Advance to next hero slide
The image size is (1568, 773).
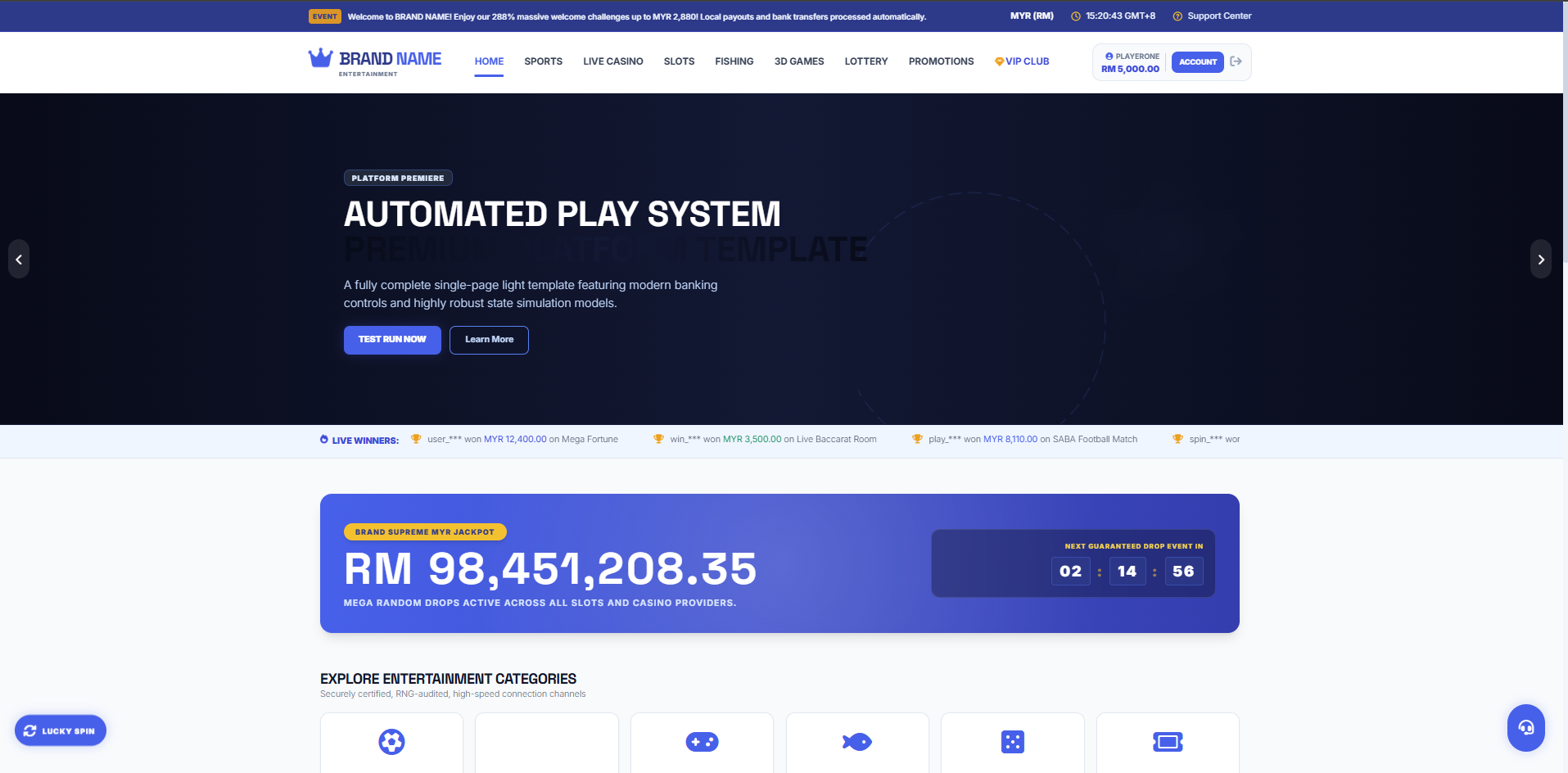pyautogui.click(x=1541, y=259)
